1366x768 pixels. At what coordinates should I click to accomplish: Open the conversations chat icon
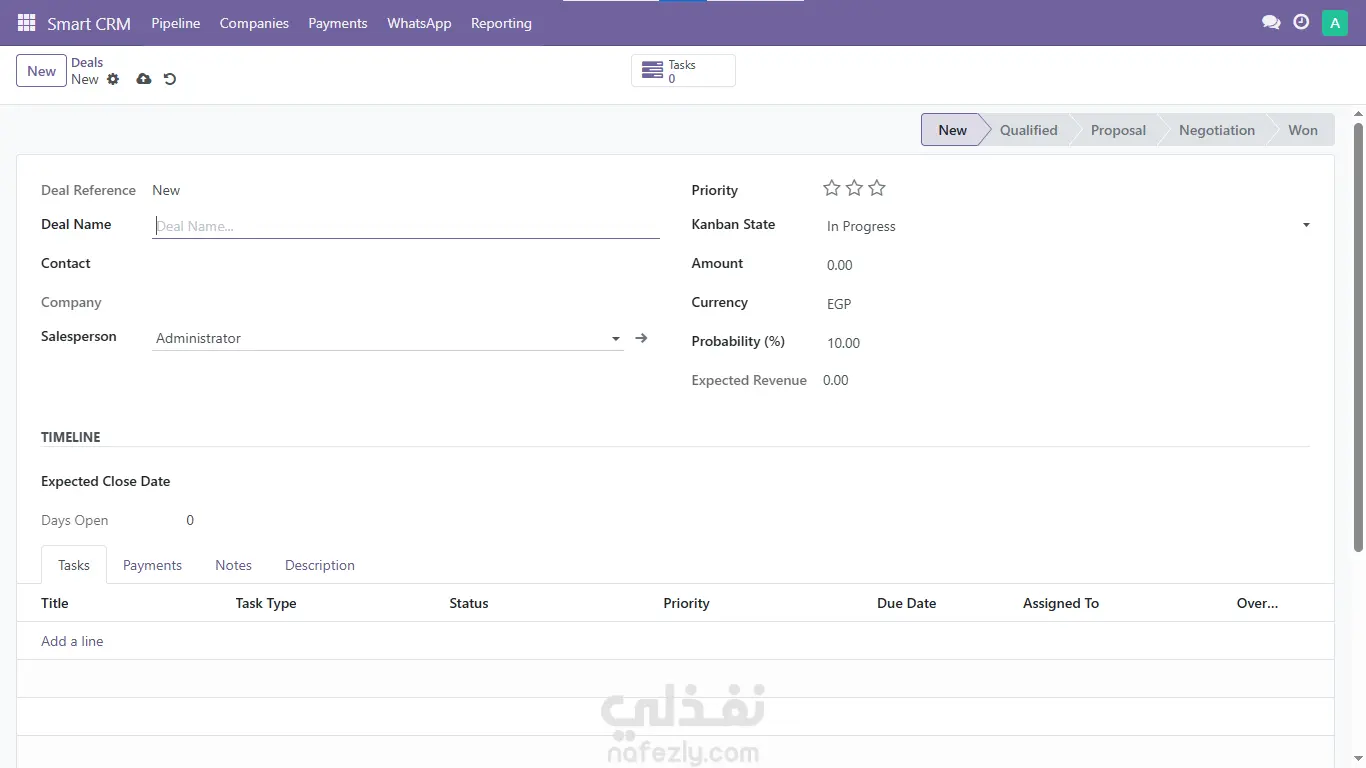(x=1271, y=22)
